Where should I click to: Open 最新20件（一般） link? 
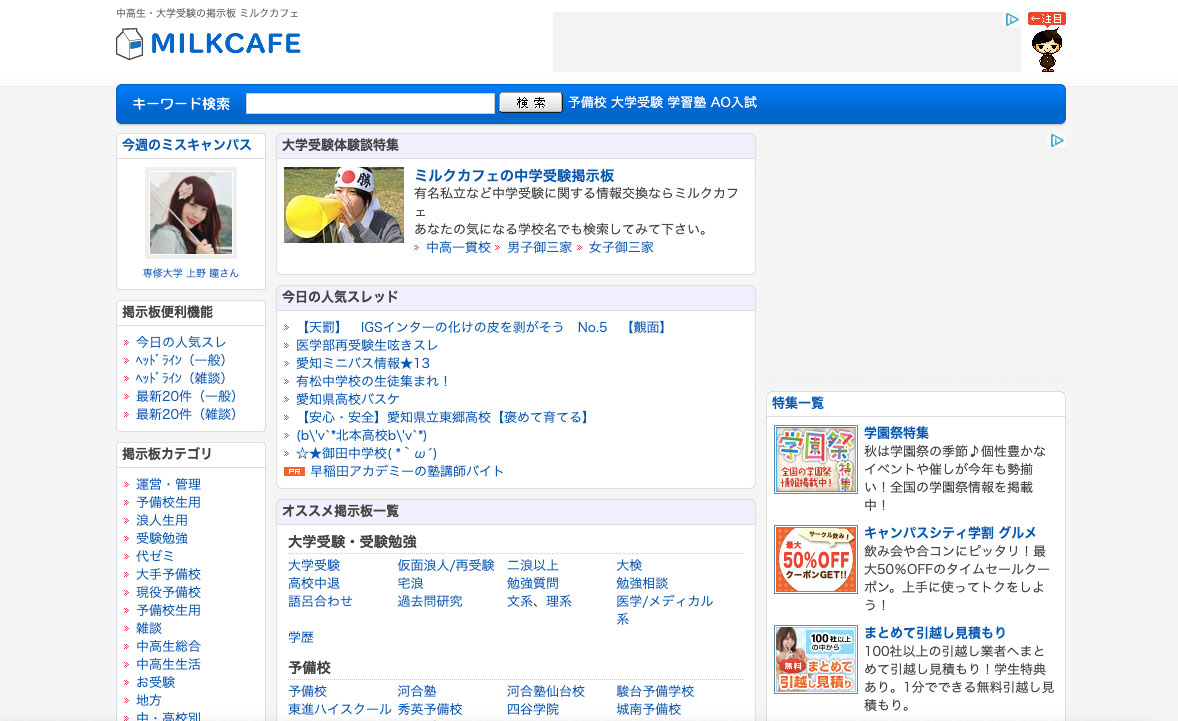186,397
